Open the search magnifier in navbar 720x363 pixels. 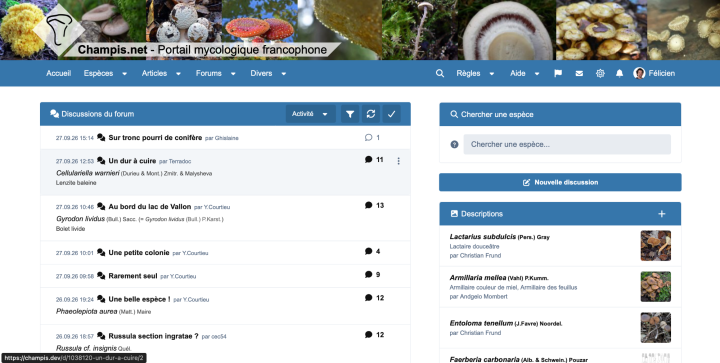pyautogui.click(x=439, y=73)
